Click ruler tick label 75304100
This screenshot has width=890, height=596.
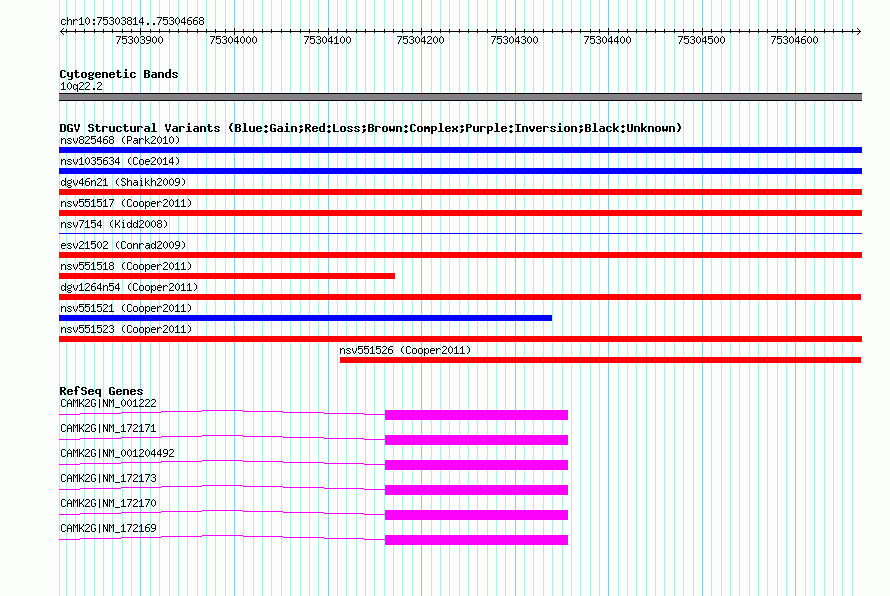pyautogui.click(x=328, y=40)
